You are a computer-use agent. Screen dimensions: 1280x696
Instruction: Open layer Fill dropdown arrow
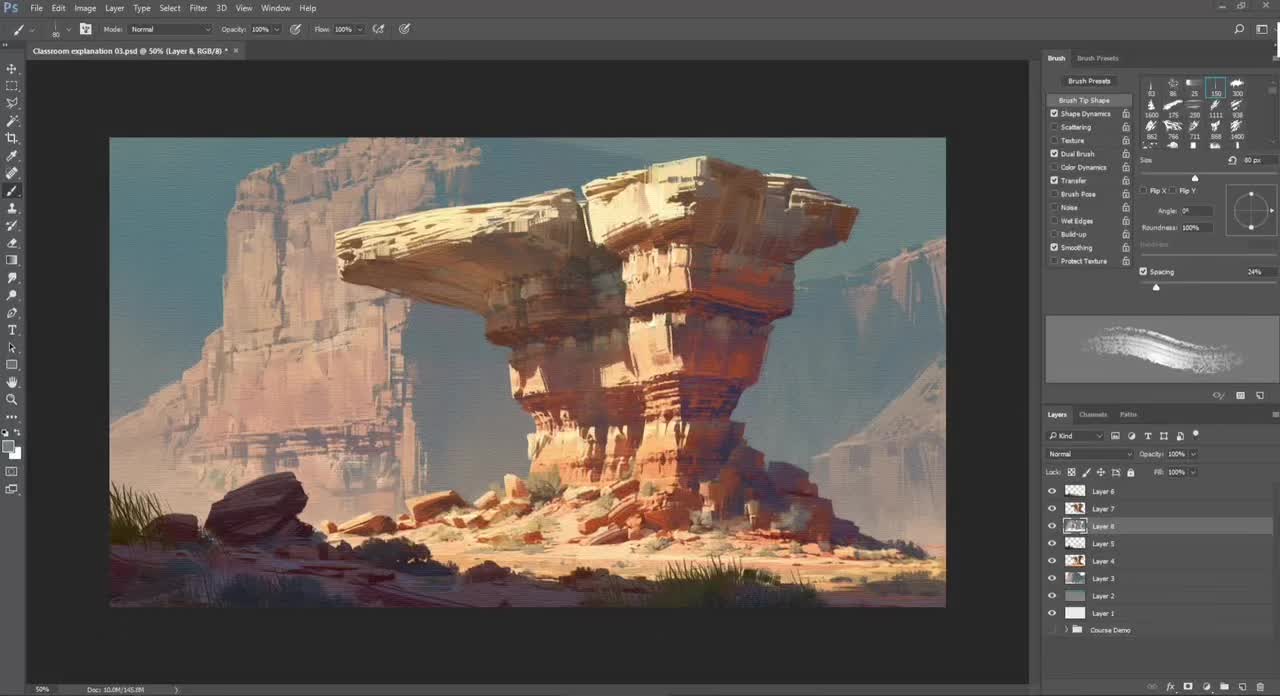tap(1193, 472)
